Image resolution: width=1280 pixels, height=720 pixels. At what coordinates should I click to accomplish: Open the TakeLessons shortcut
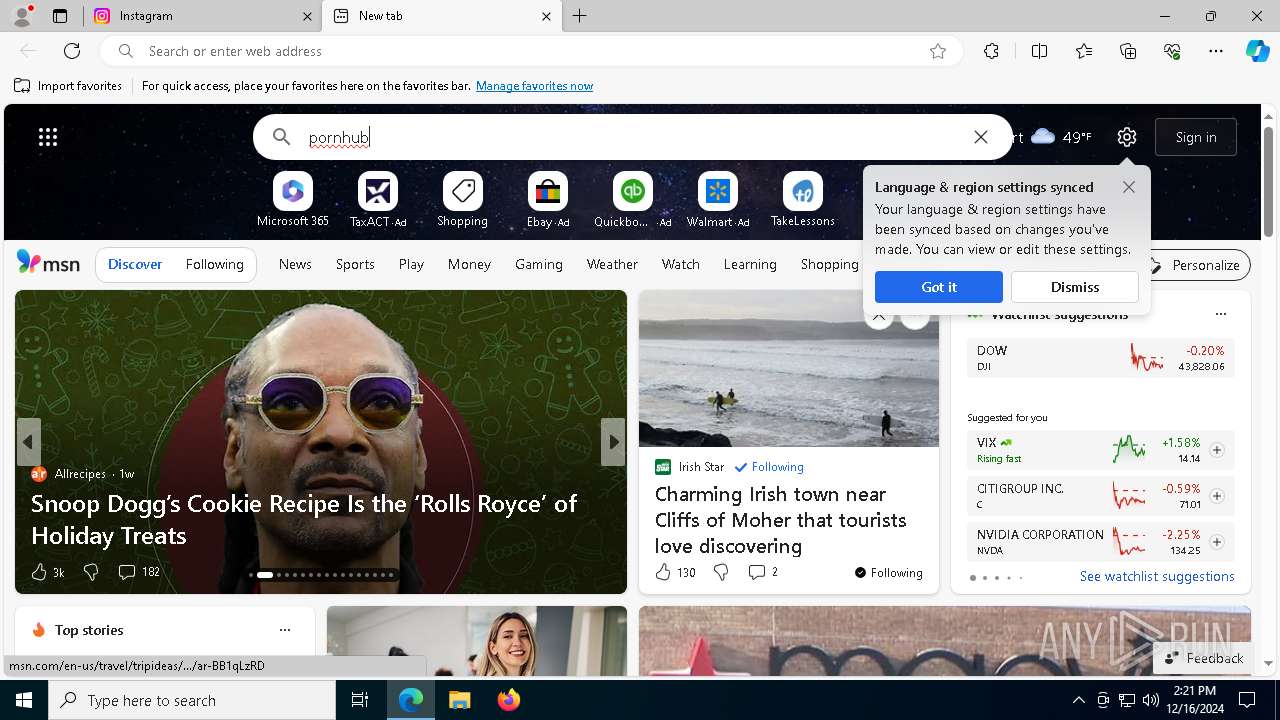[x=802, y=200]
